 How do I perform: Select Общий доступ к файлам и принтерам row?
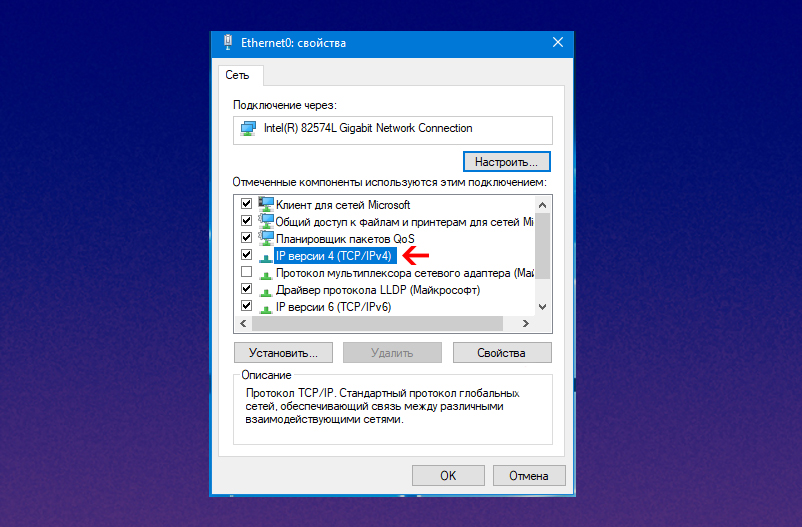[x=405, y=222]
